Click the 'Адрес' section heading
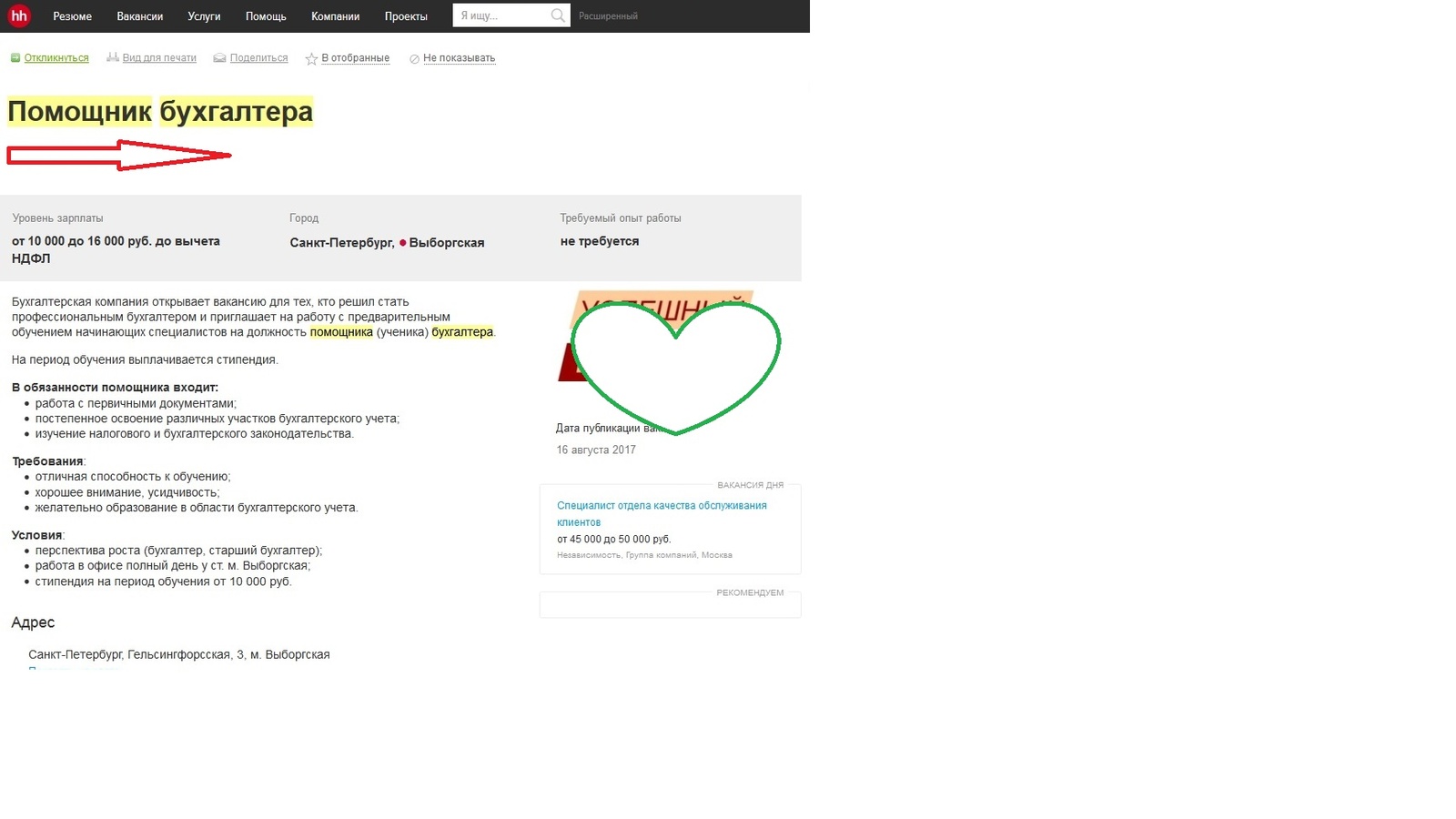 [x=33, y=622]
